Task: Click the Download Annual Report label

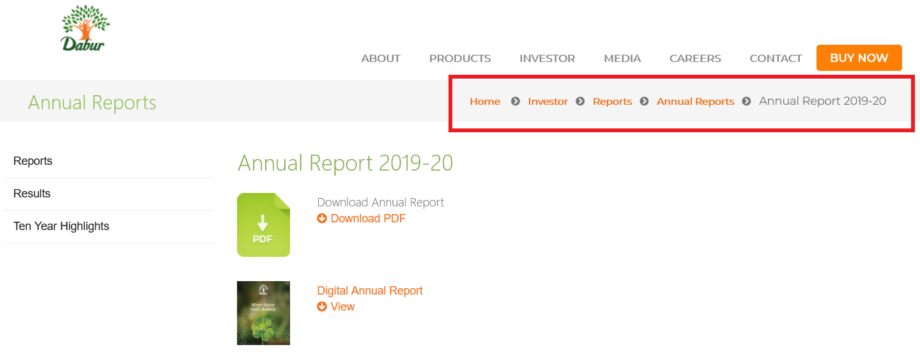Action: coord(381,203)
